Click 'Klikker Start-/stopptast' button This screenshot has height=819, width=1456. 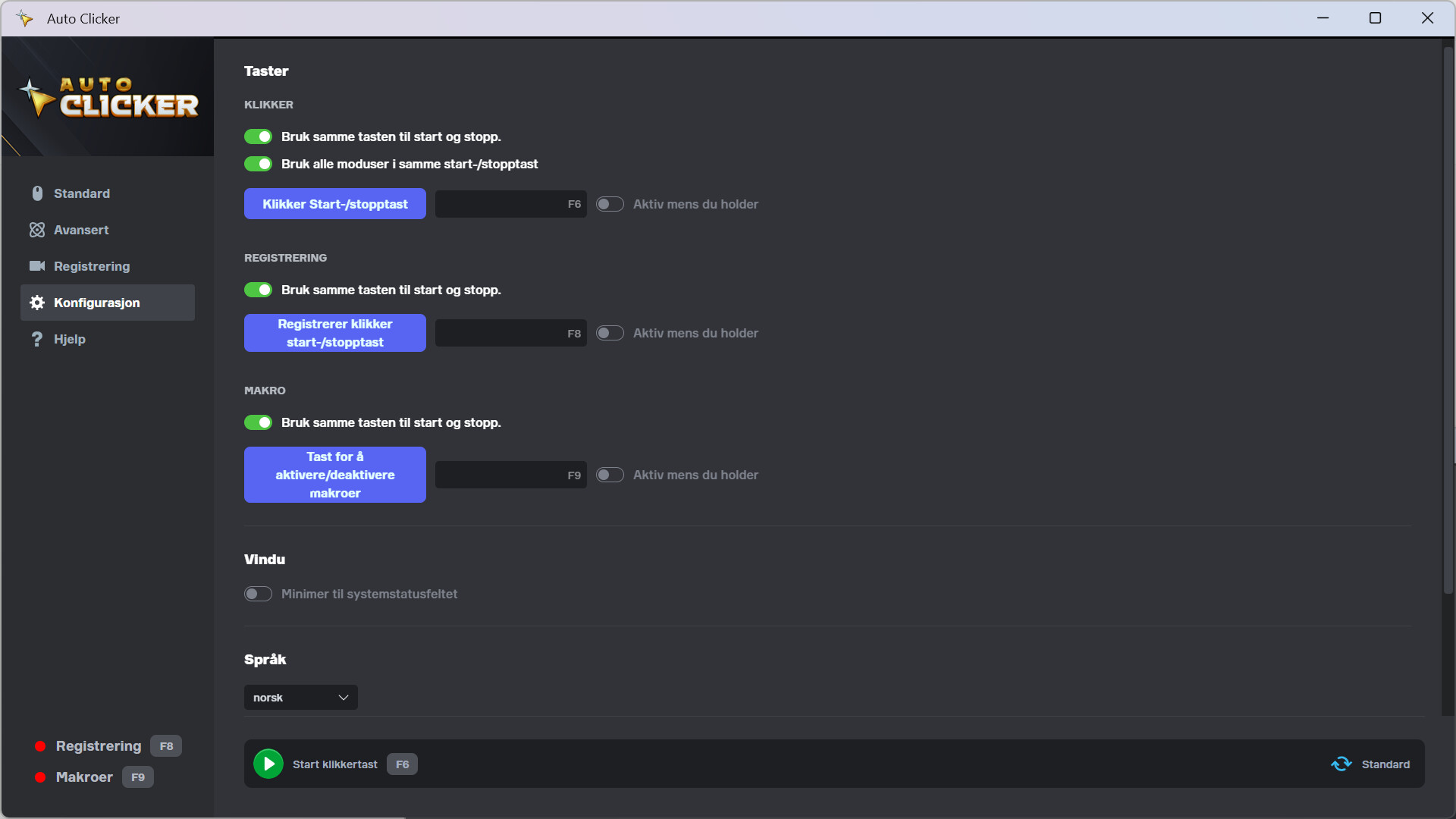click(335, 204)
